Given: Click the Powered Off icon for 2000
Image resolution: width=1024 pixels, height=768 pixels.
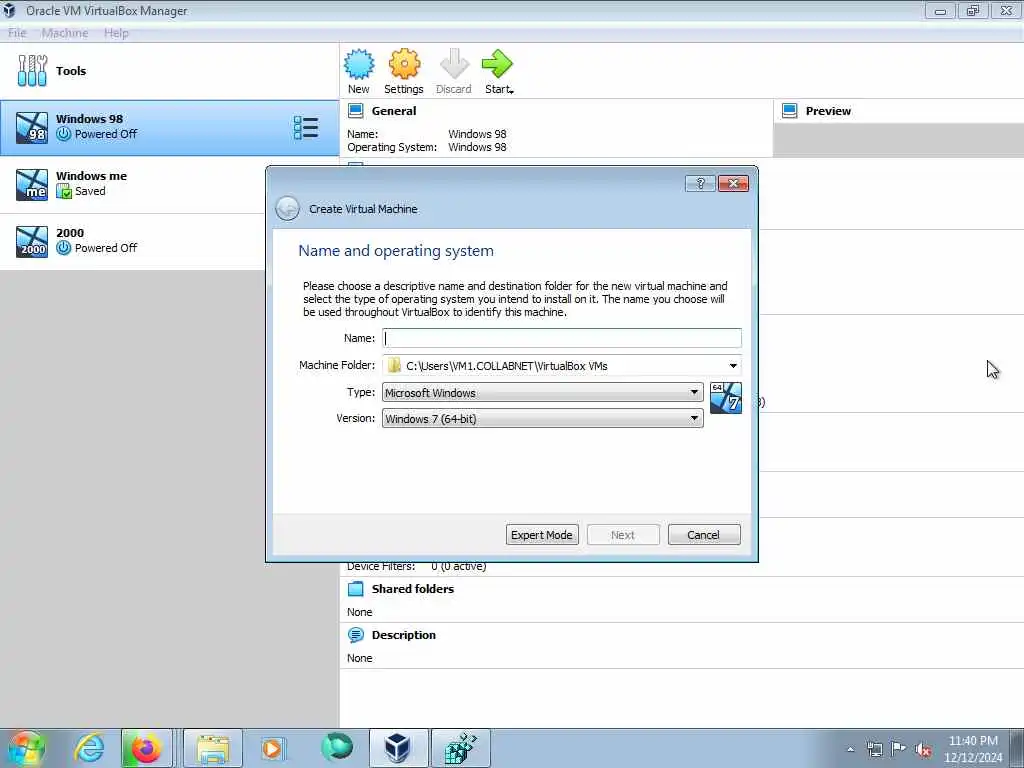Looking at the screenshot, I should pos(63,248).
